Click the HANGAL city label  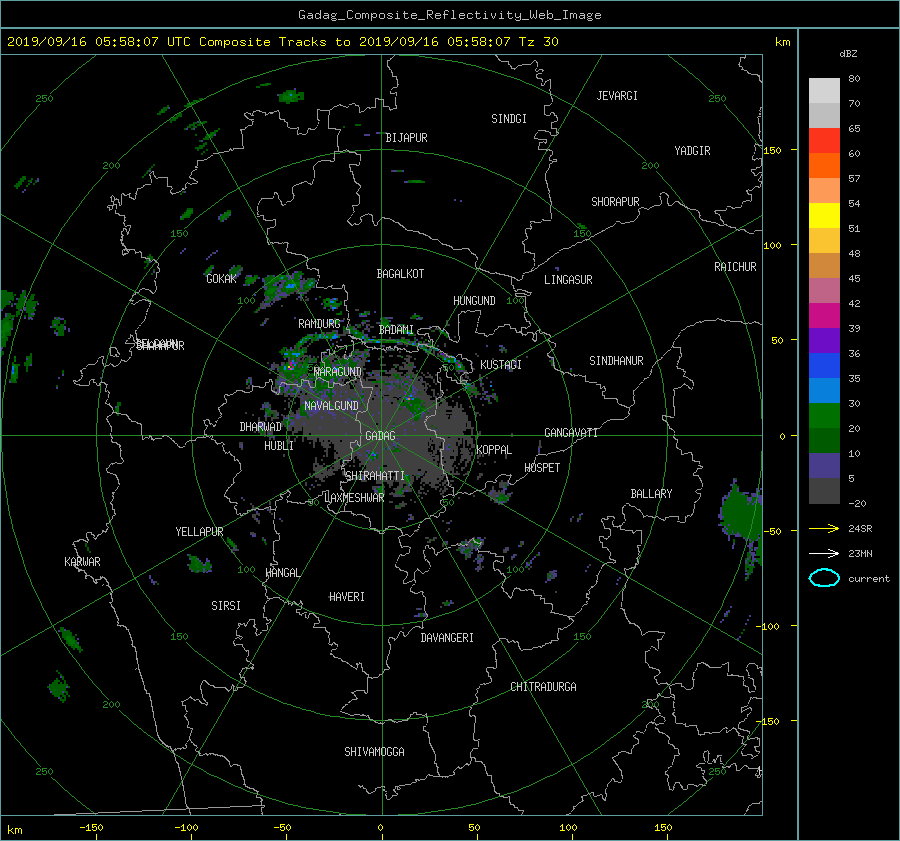(x=282, y=573)
